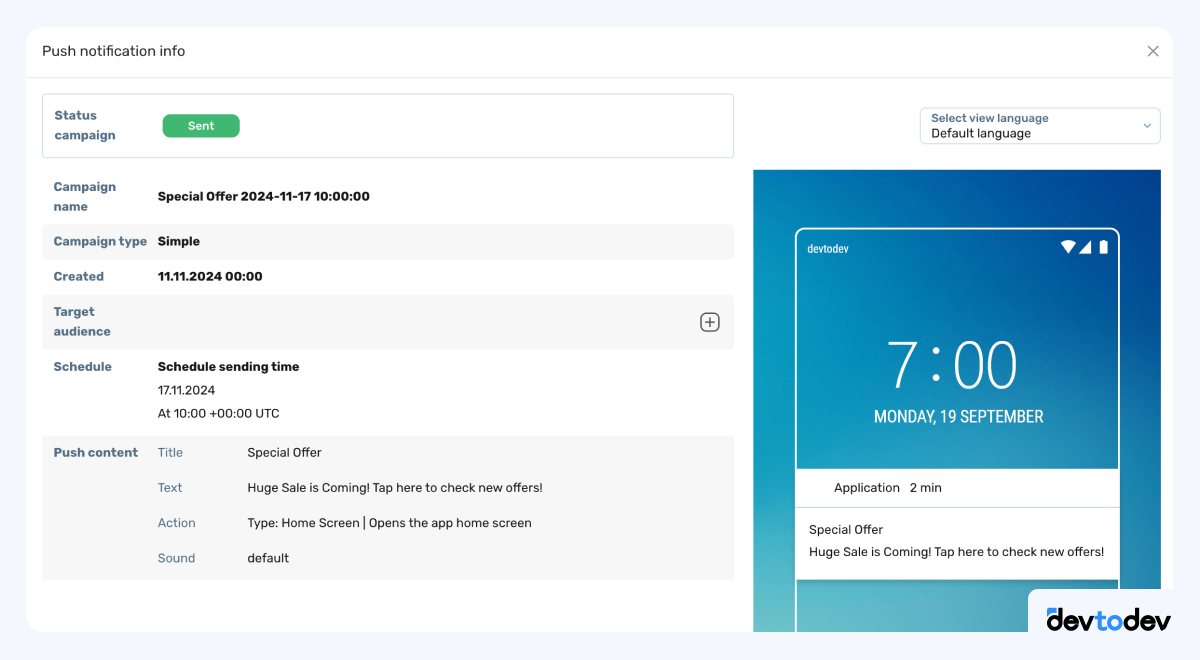Click the Monday, 19 September date text
Image resolution: width=1200 pixels, height=660 pixels.
tap(958, 417)
